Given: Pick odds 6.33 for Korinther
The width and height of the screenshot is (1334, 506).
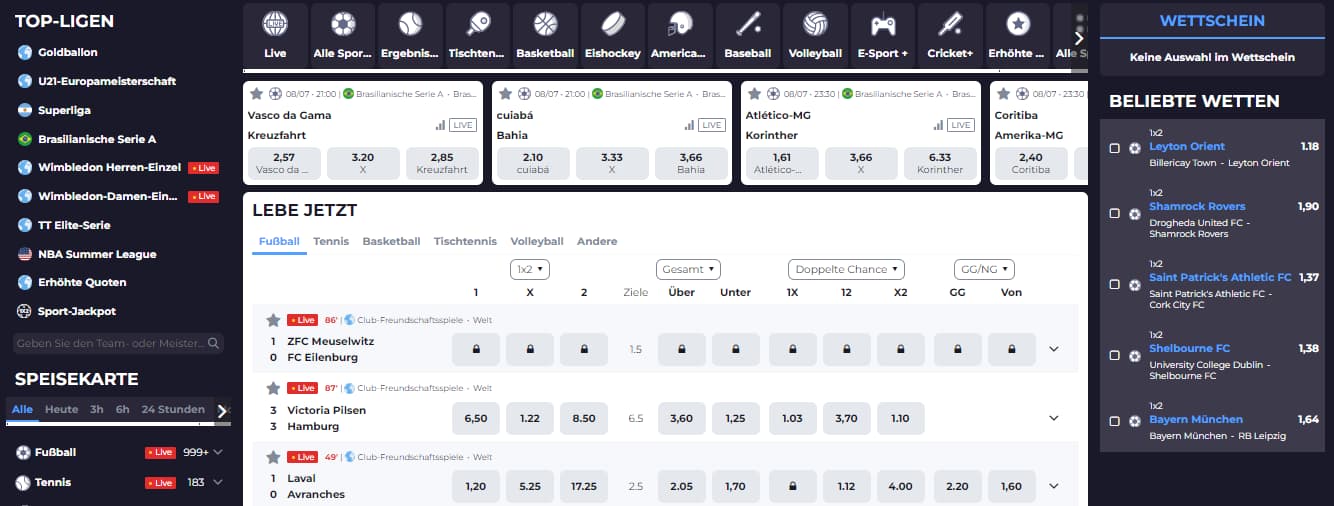Looking at the screenshot, I should point(940,163).
